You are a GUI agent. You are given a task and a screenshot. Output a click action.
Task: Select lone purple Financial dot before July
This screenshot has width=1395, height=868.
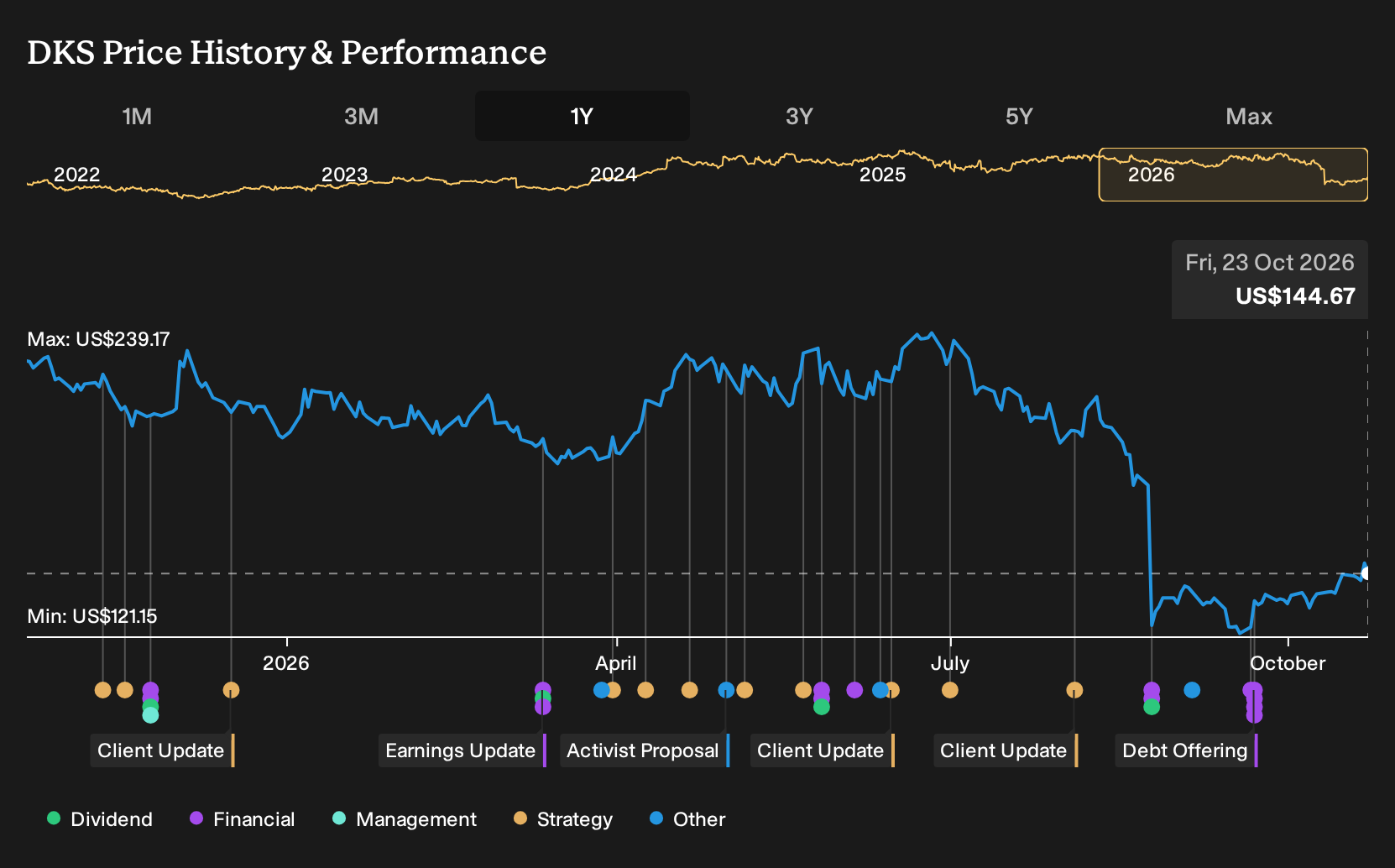(854, 690)
